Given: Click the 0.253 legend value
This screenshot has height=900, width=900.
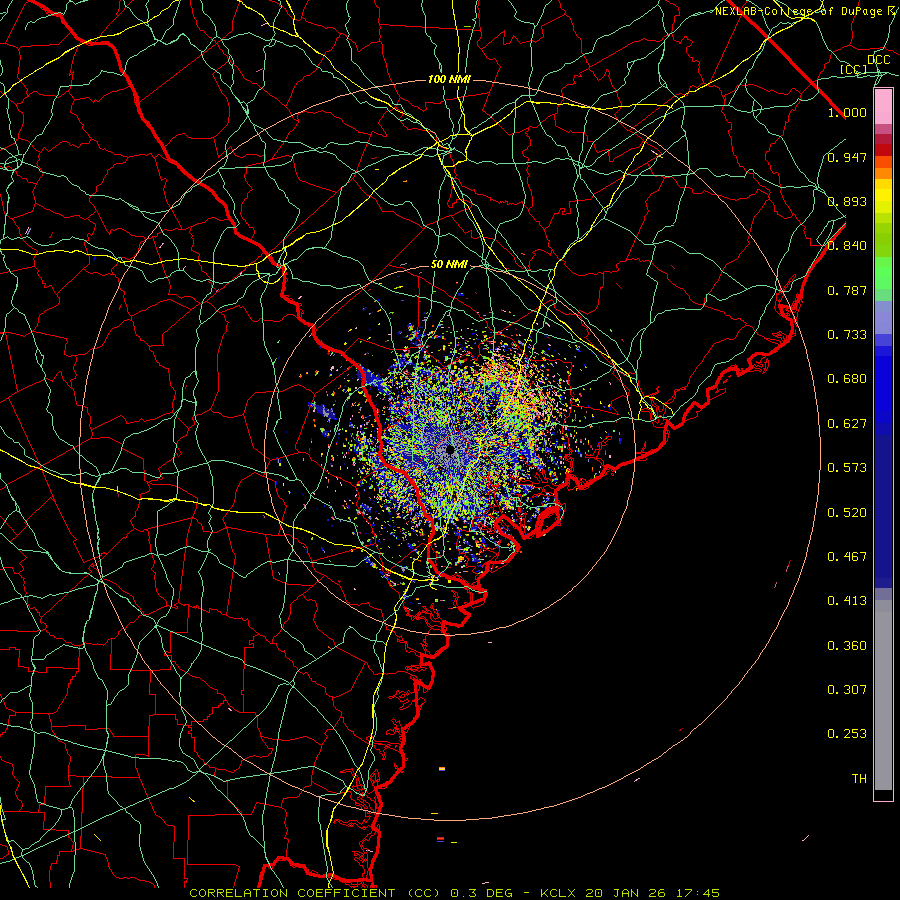Looking at the screenshot, I should click(847, 734).
